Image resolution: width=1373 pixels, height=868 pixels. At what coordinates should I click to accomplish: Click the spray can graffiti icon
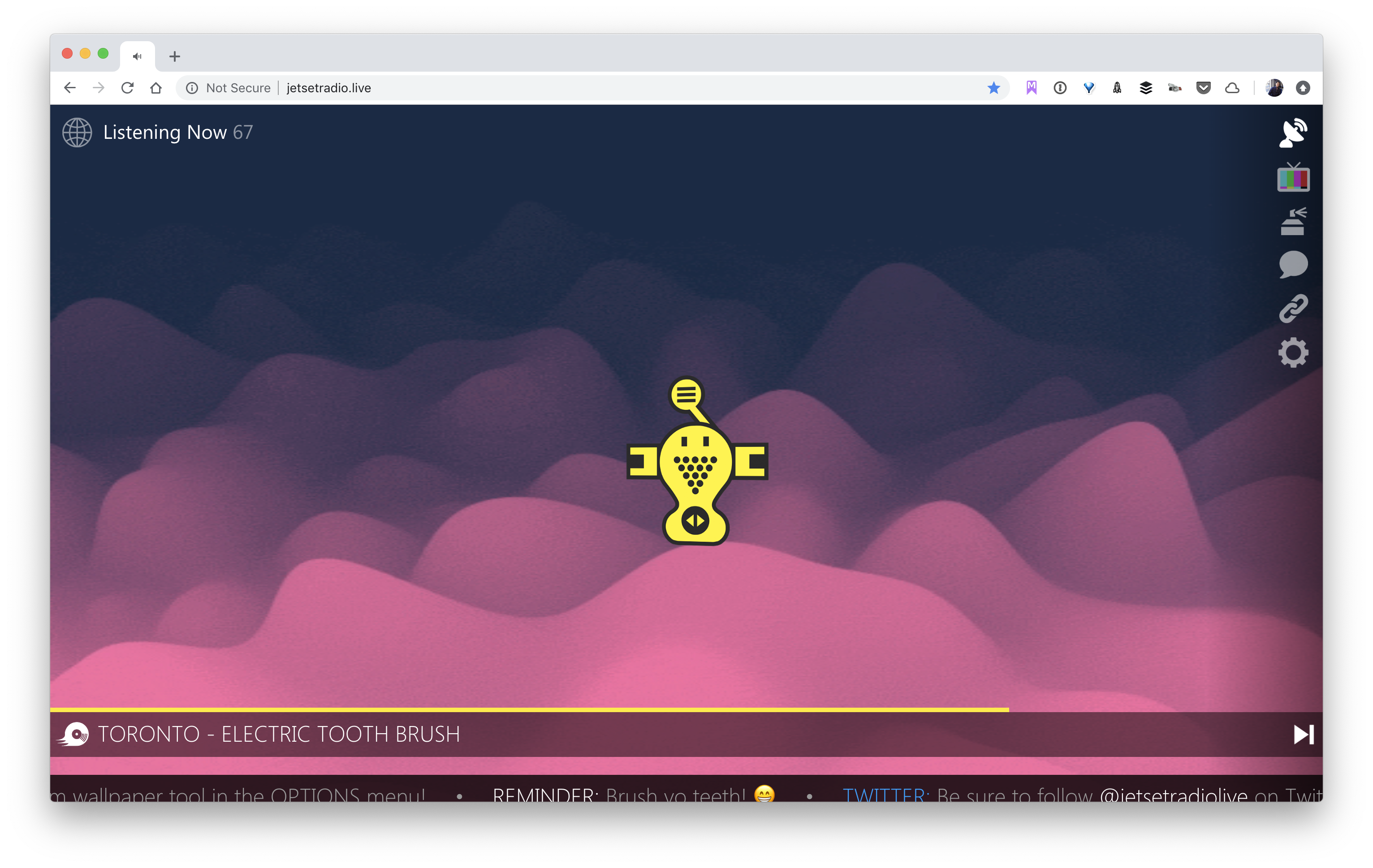tap(1293, 221)
